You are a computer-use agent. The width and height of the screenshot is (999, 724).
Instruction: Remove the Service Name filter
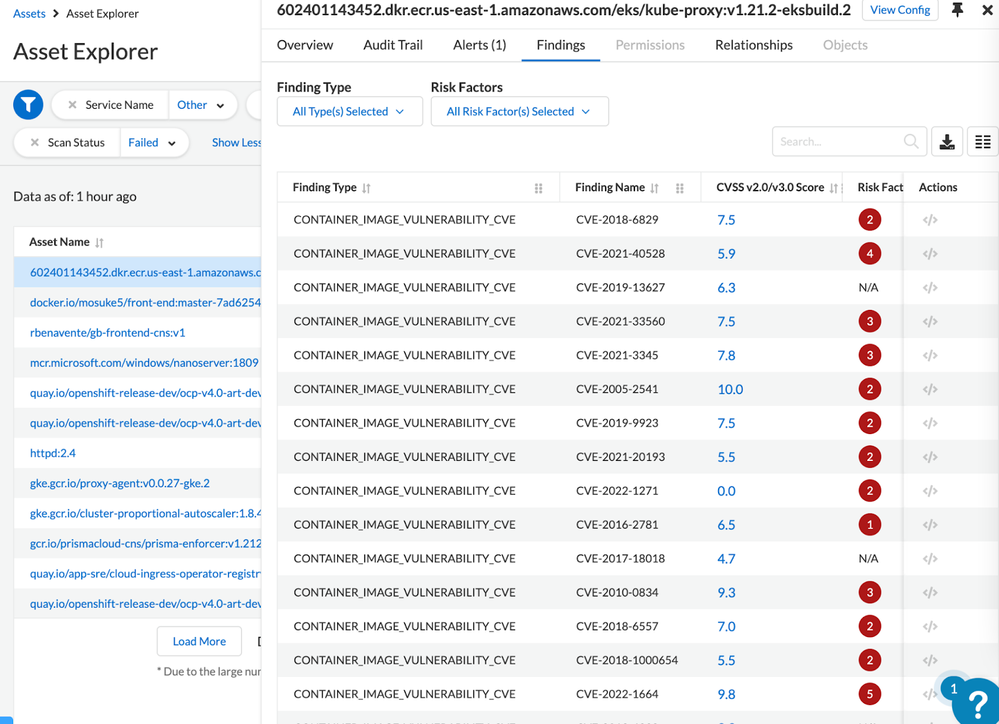(x=72, y=105)
